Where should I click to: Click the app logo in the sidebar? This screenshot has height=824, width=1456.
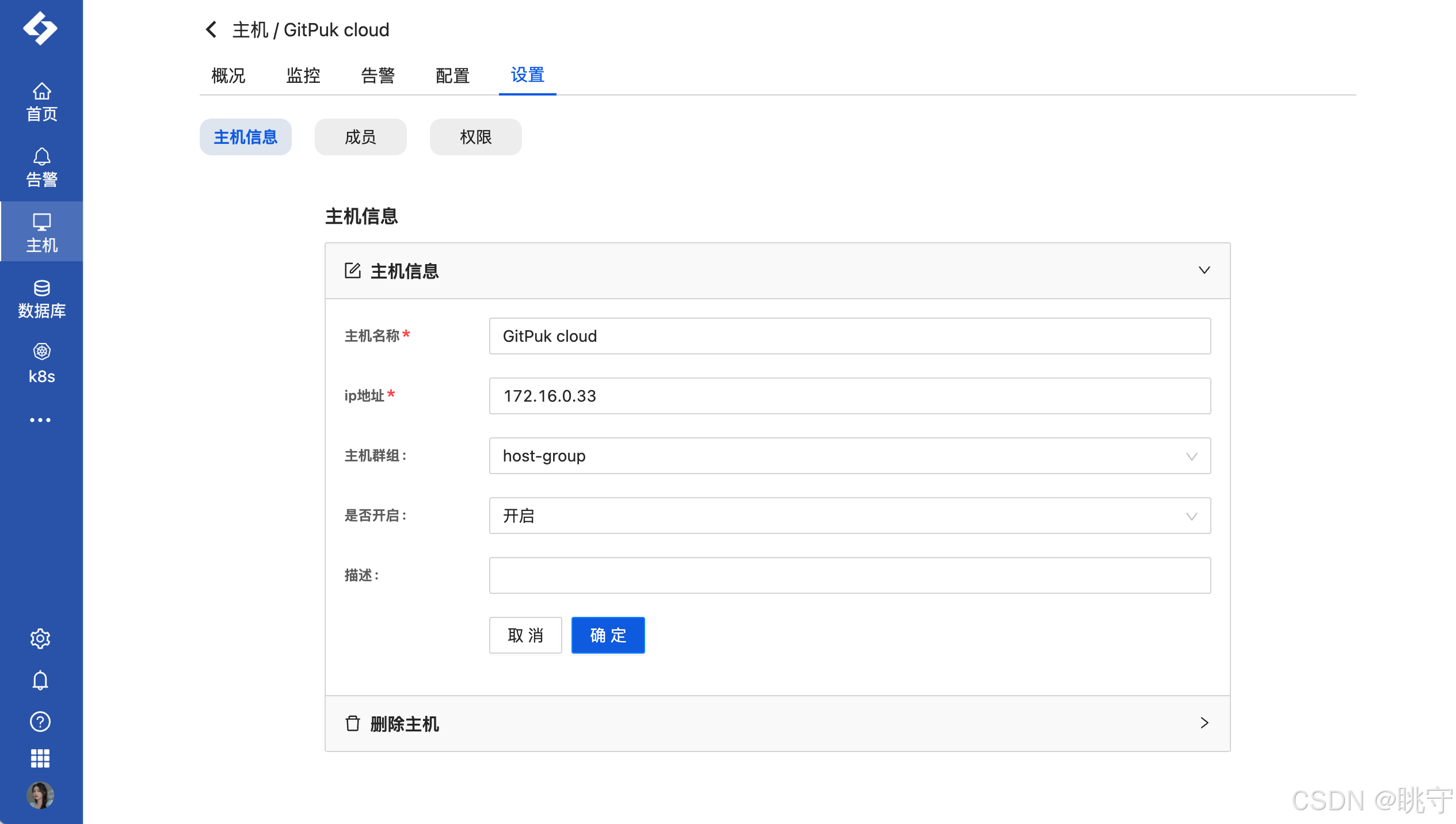click(40, 28)
